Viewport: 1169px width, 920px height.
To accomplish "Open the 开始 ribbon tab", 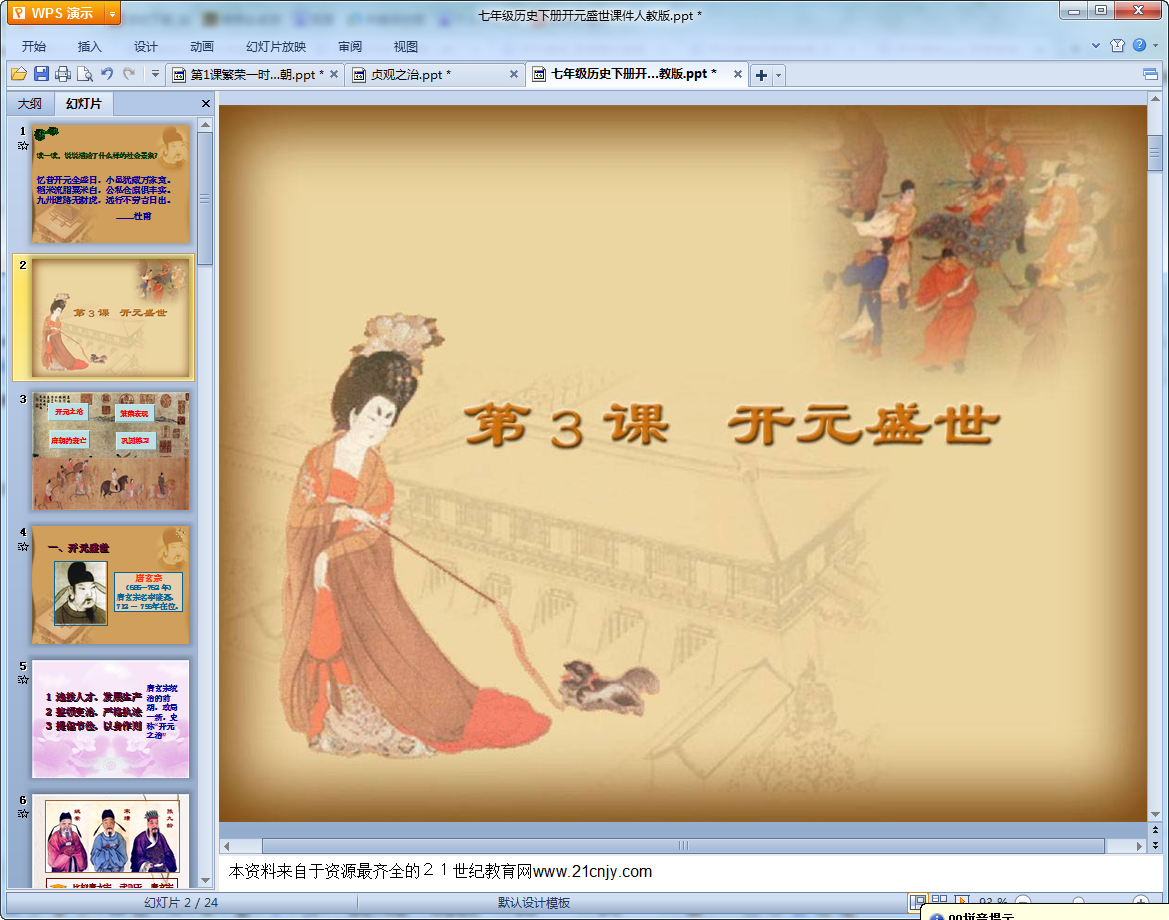I will pos(34,46).
